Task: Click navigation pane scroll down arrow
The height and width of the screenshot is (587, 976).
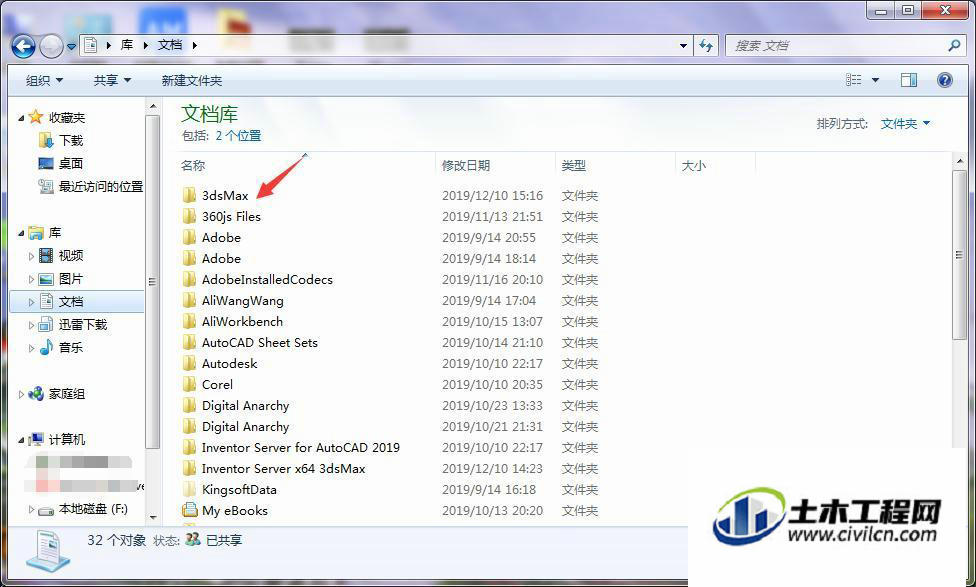Action: [x=153, y=517]
